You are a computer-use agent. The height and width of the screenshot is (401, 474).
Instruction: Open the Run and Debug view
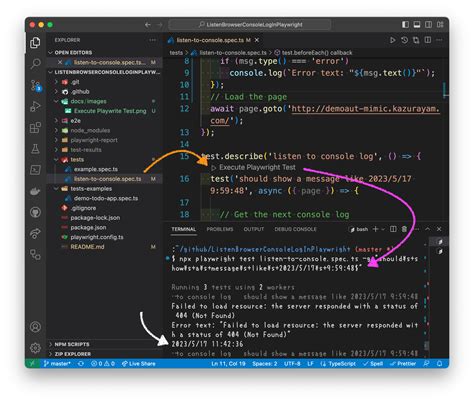pos(35,106)
